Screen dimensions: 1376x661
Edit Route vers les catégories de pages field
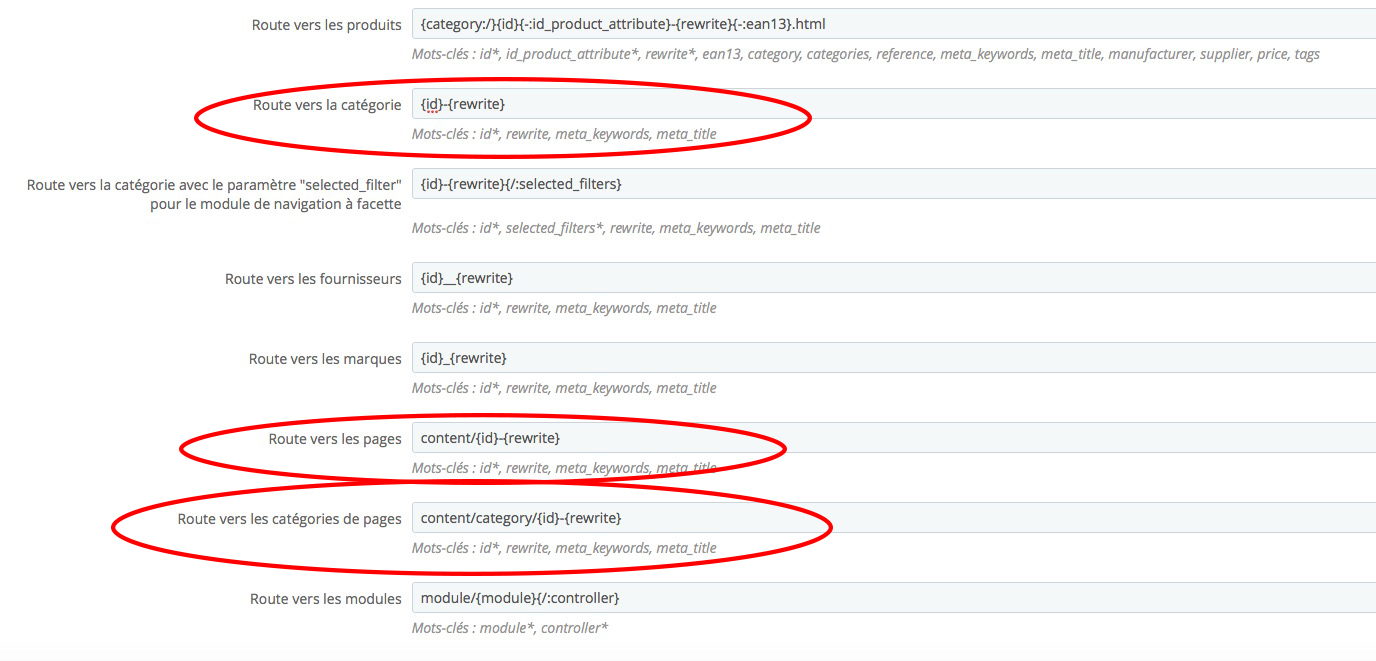tap(894, 518)
